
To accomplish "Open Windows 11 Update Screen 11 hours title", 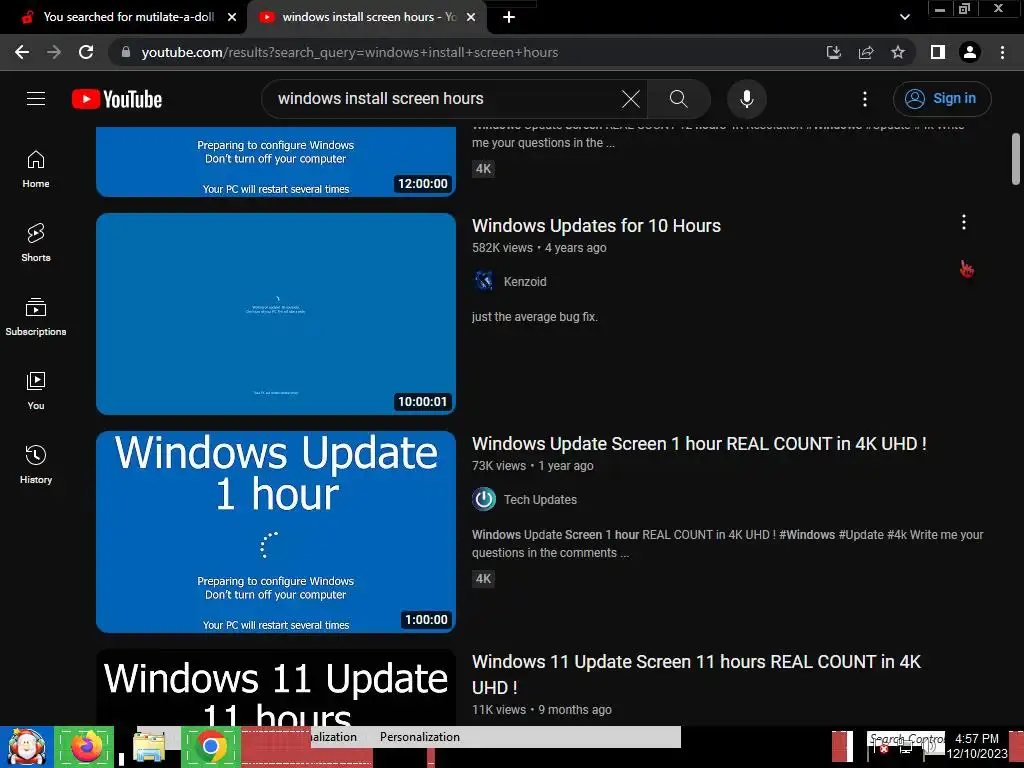I will [696, 675].
